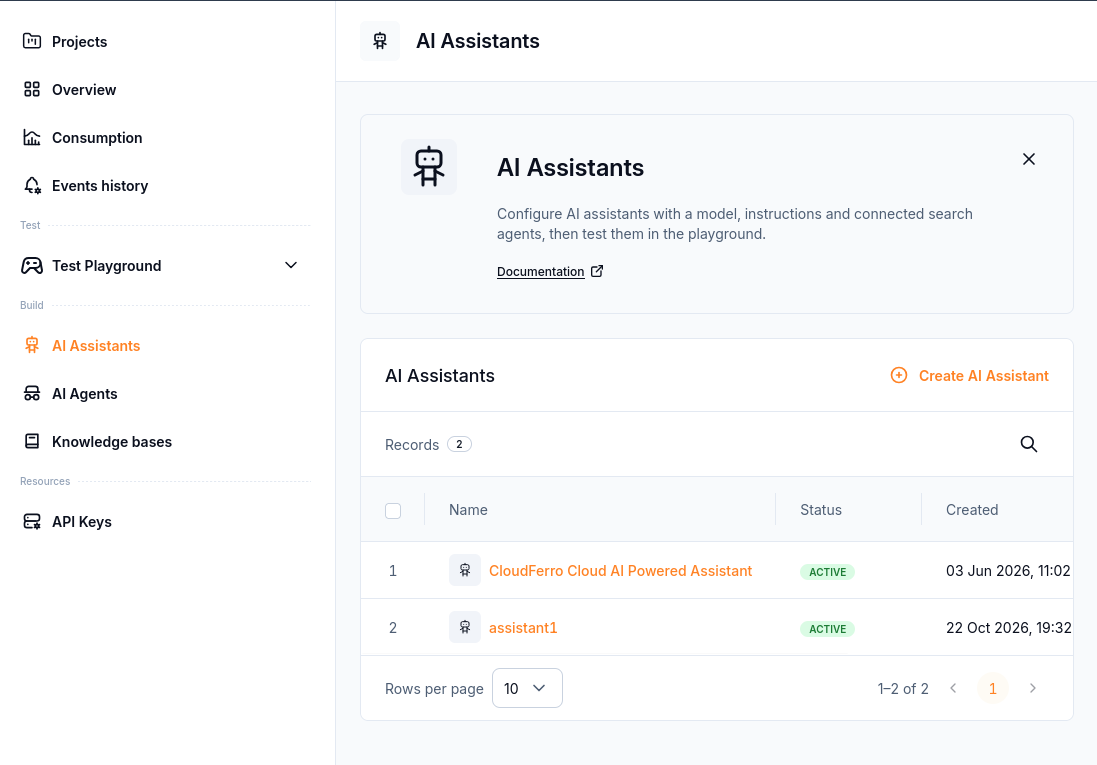This screenshot has width=1097, height=765.
Task: Click the plus icon for Create AI Assistant
Action: pos(899,375)
